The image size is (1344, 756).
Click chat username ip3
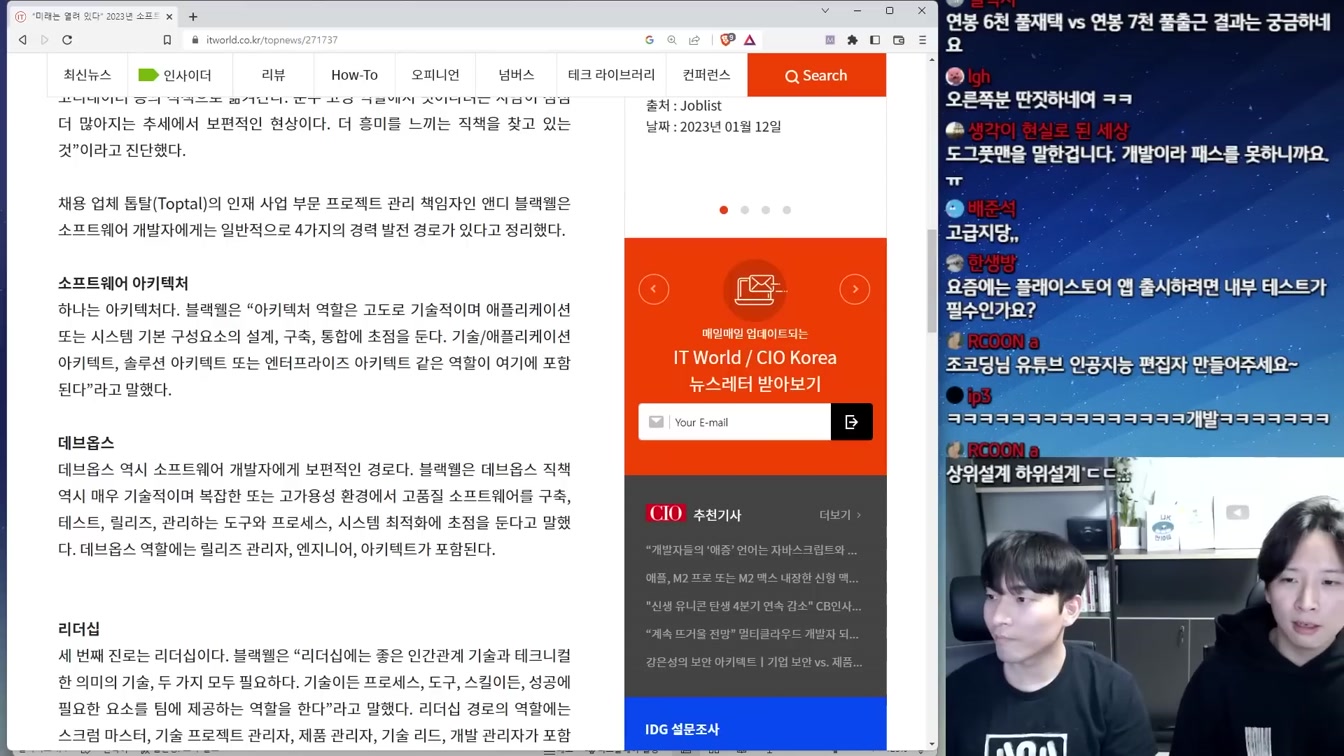point(979,396)
